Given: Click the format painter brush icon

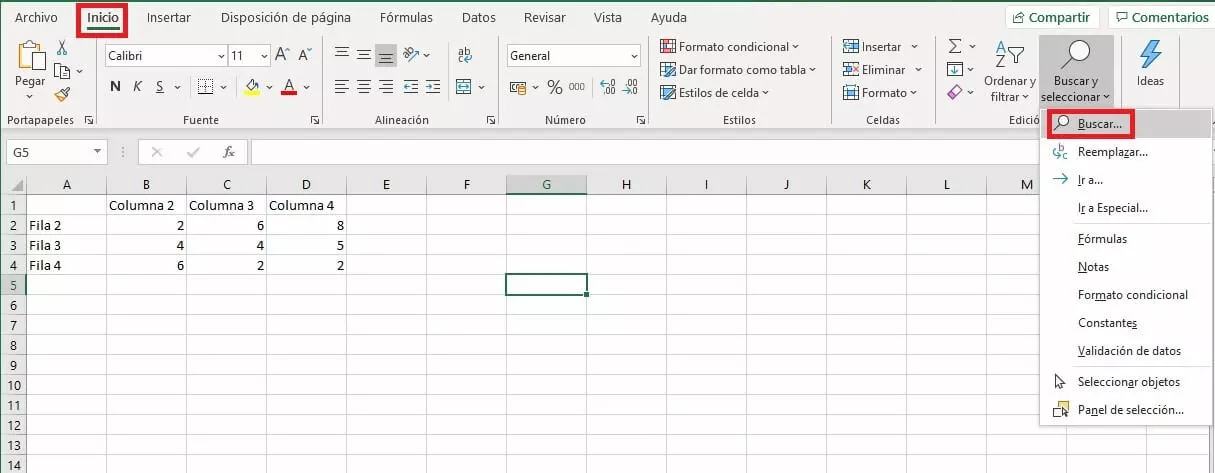Looking at the screenshot, I should click(62, 95).
